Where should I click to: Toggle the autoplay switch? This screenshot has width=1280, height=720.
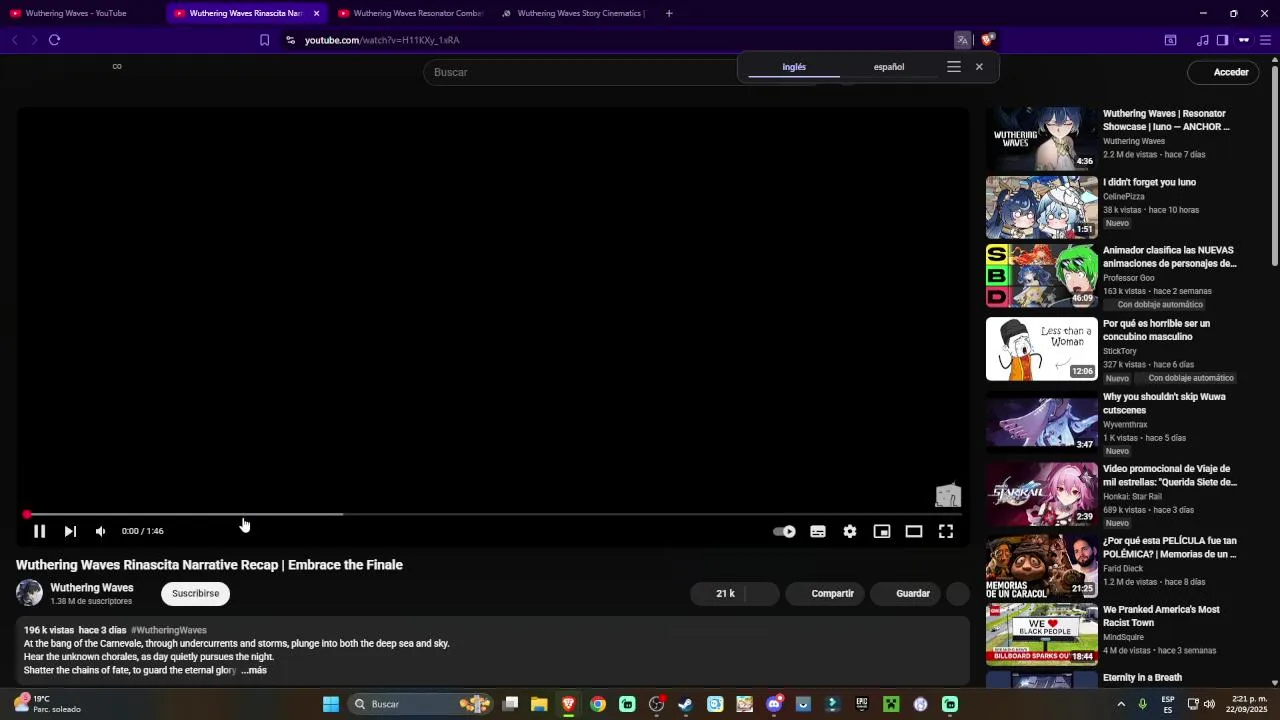[x=785, y=531]
